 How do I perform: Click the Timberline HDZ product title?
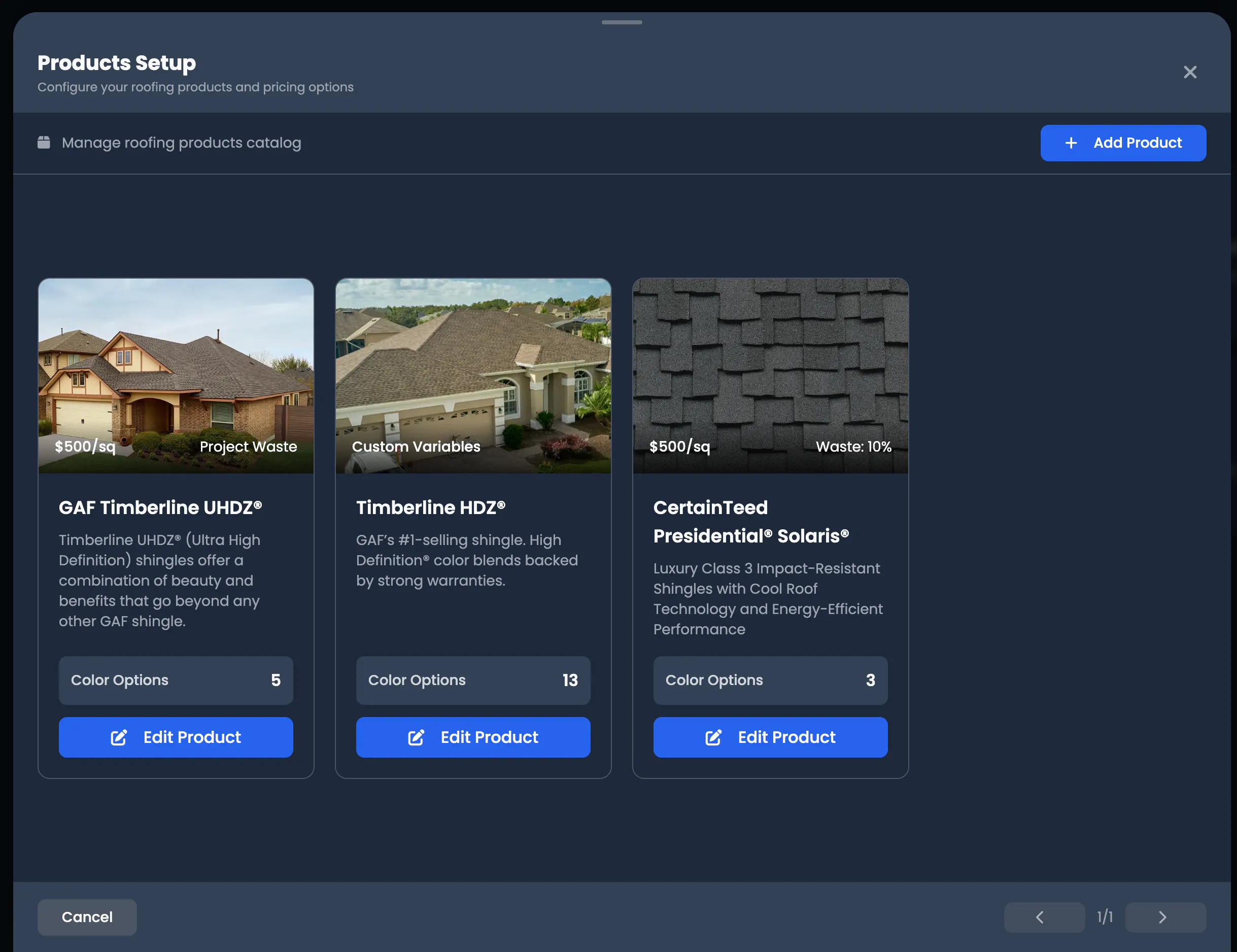point(430,507)
